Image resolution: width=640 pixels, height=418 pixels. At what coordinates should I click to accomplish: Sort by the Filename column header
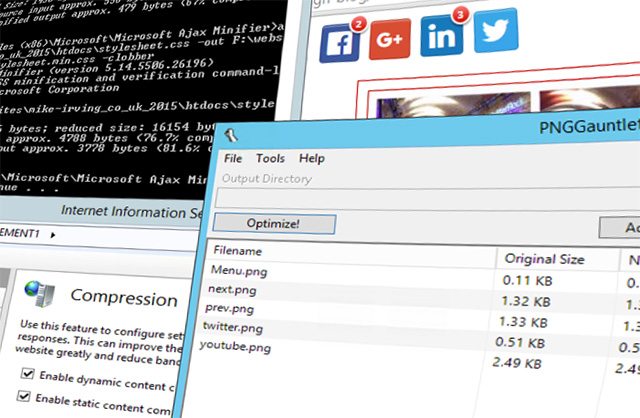[238, 251]
